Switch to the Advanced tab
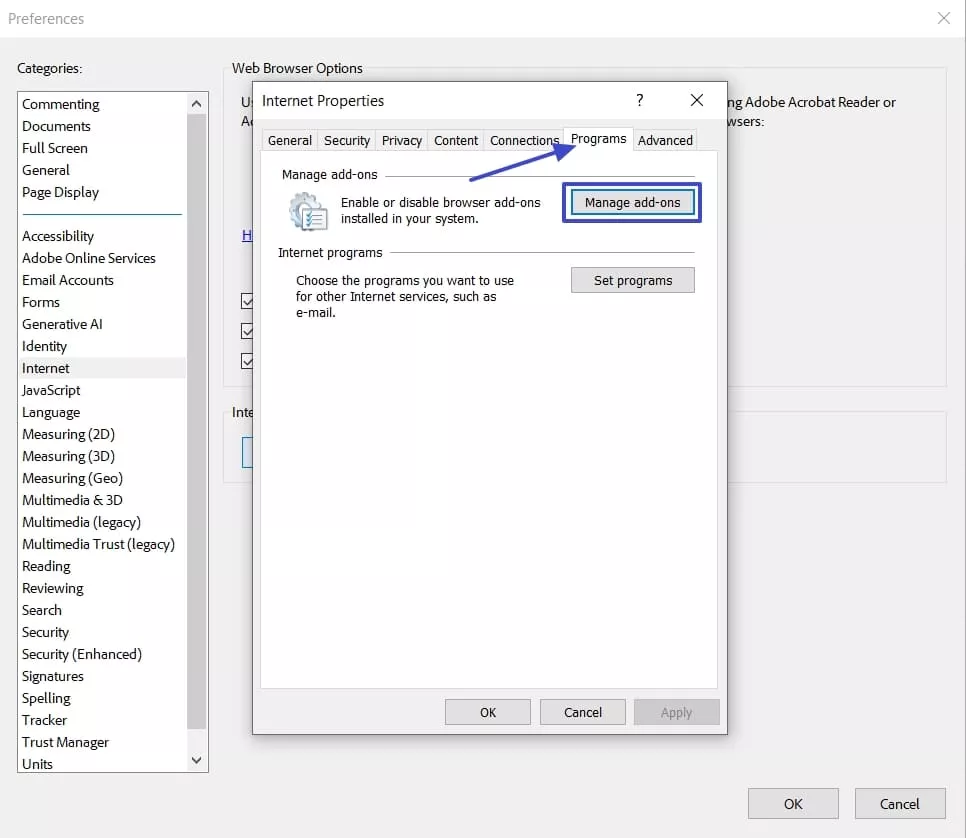966x838 pixels. pos(664,140)
